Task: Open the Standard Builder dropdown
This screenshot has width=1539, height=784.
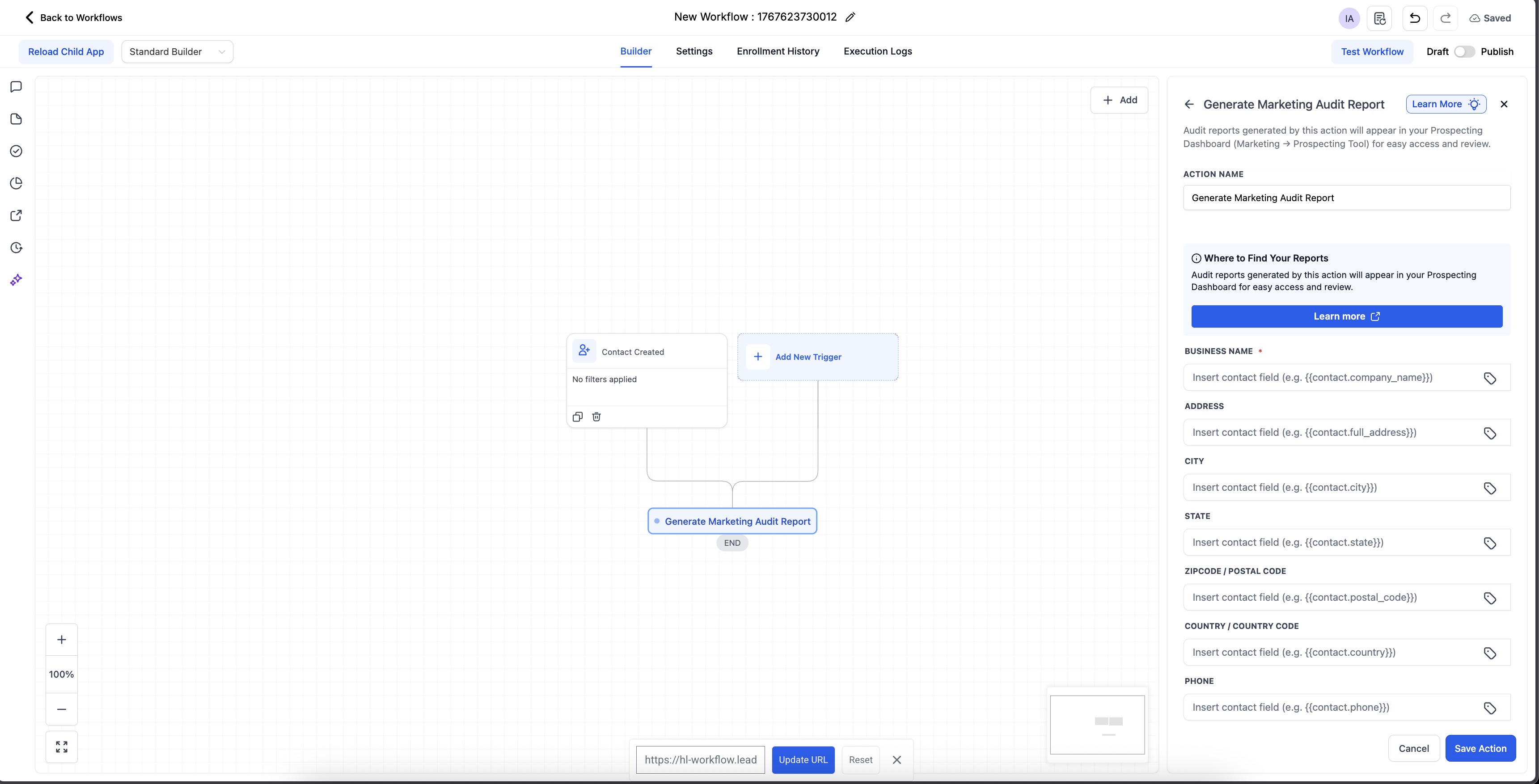Action: pos(177,51)
